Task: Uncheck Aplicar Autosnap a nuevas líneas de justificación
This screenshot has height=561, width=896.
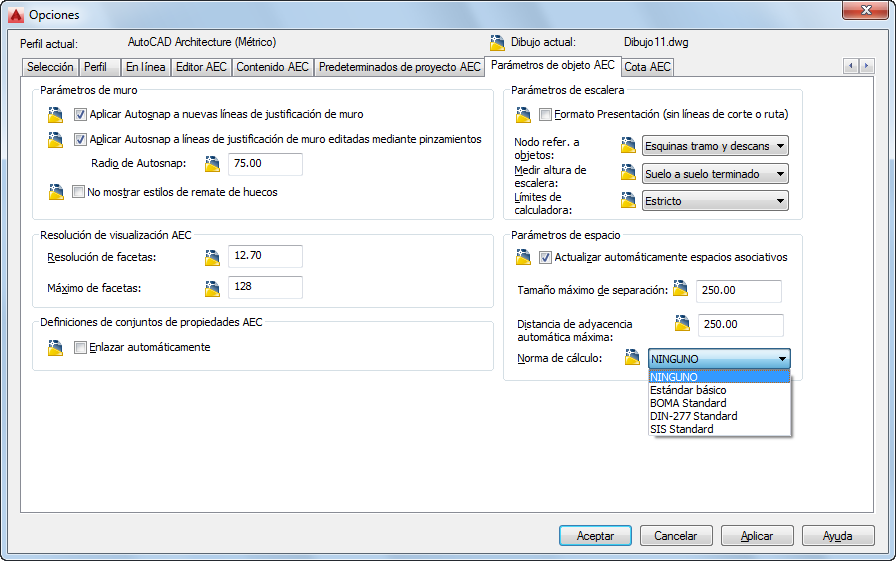Action: point(81,115)
